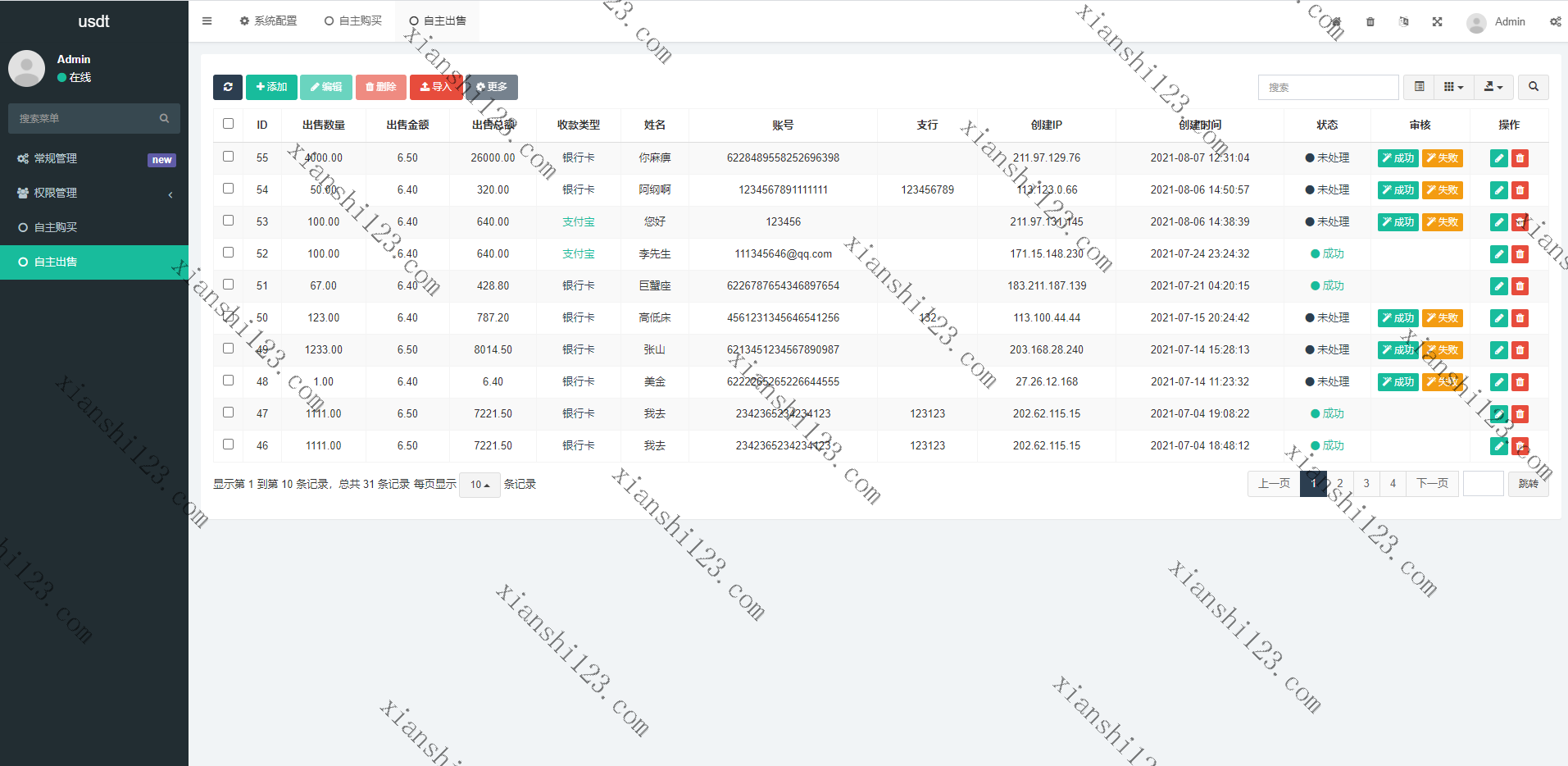Screen dimensions: 1568x766
Task: Open the export dropdown button
Action: [x=1493, y=87]
